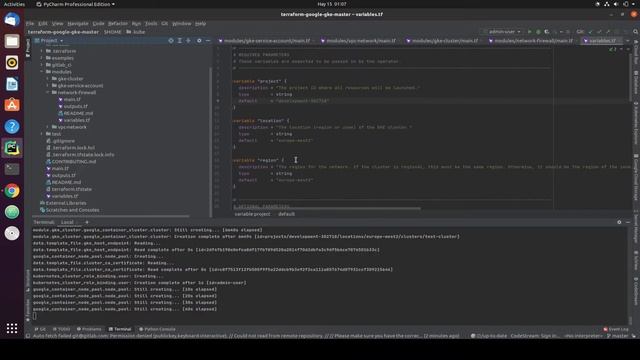Open the Refactor menu
Viewport: 640px width, 360px height.
pos(118,24)
